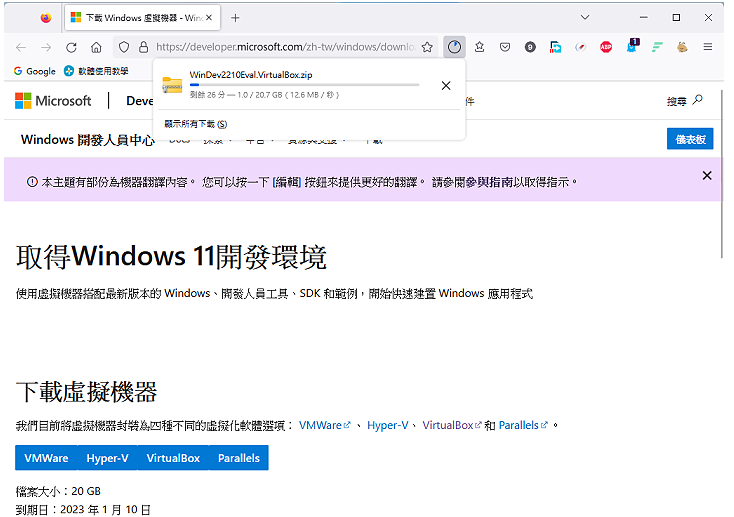734x517 pixels.
Task: Follow the Parallels external link
Action: (523, 425)
